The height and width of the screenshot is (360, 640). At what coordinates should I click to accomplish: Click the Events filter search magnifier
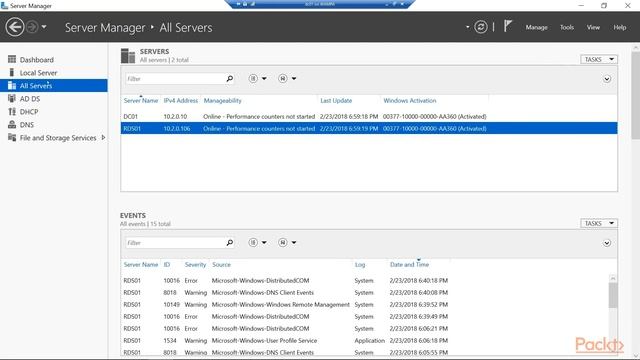point(230,243)
